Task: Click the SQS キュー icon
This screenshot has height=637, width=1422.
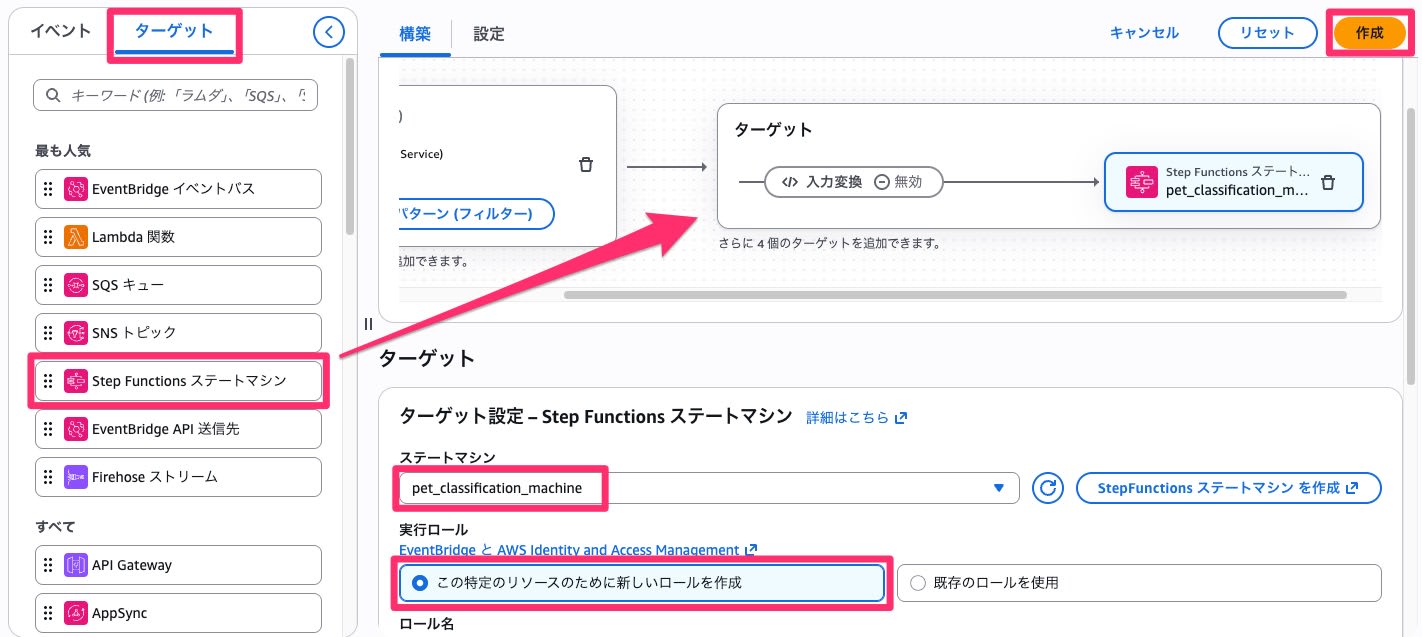Action: click(76, 285)
